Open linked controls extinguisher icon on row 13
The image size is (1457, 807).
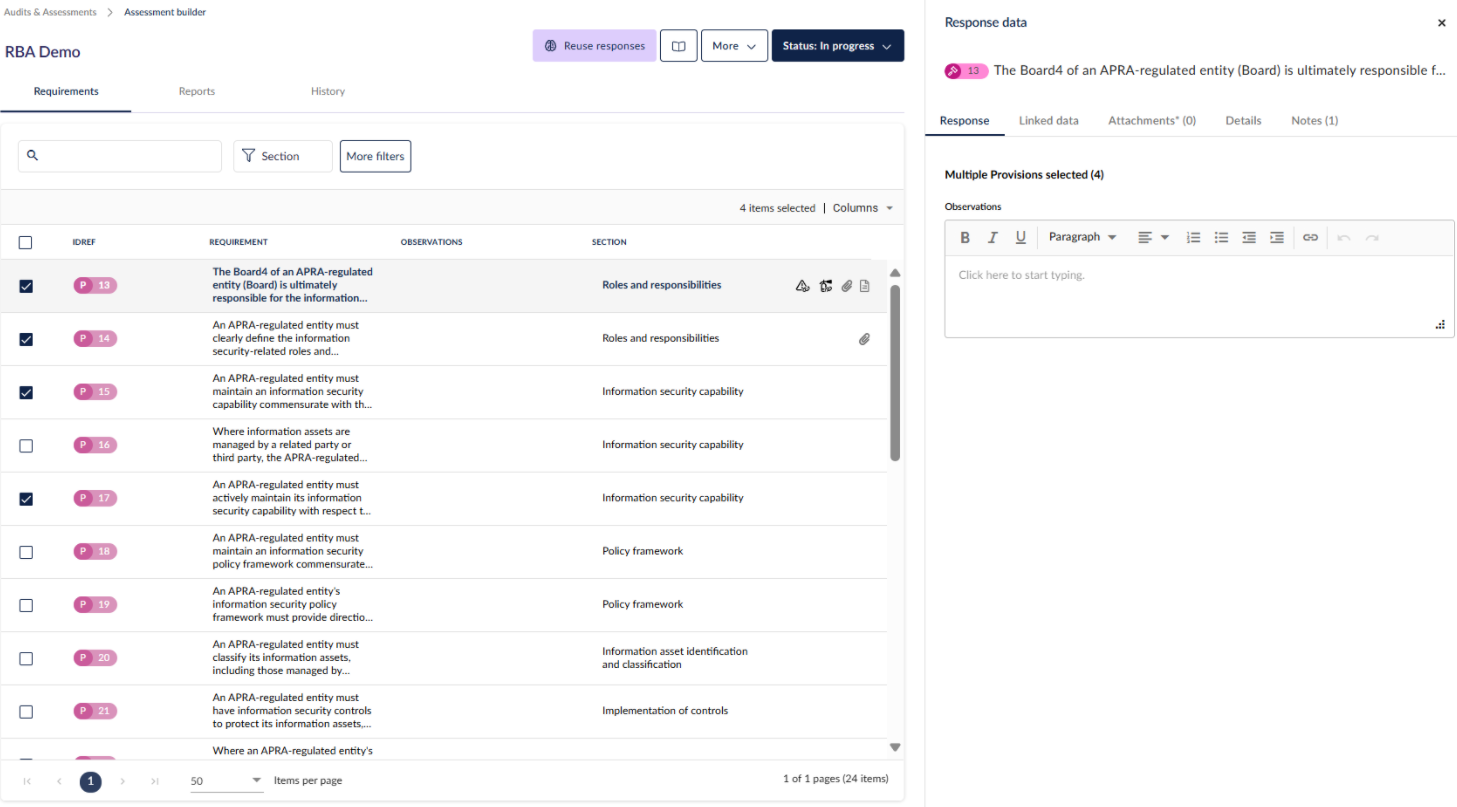(x=826, y=286)
